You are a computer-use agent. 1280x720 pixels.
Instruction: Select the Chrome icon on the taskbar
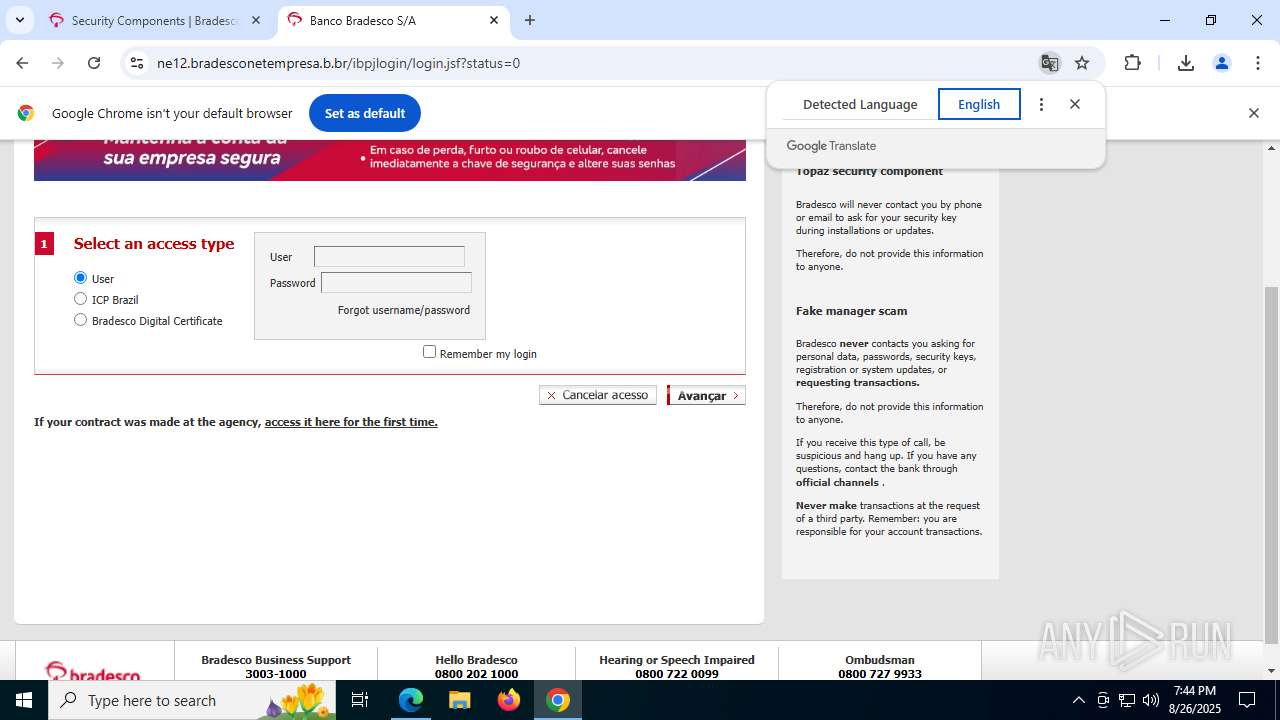click(558, 700)
